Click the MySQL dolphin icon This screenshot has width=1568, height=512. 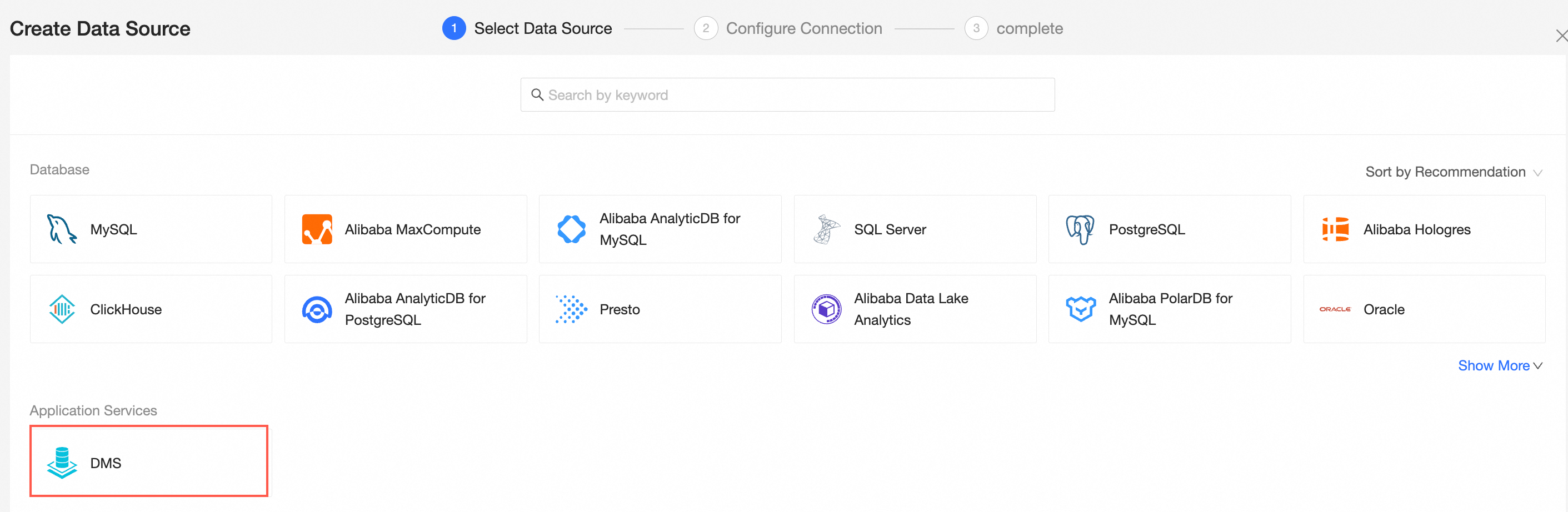(x=62, y=229)
